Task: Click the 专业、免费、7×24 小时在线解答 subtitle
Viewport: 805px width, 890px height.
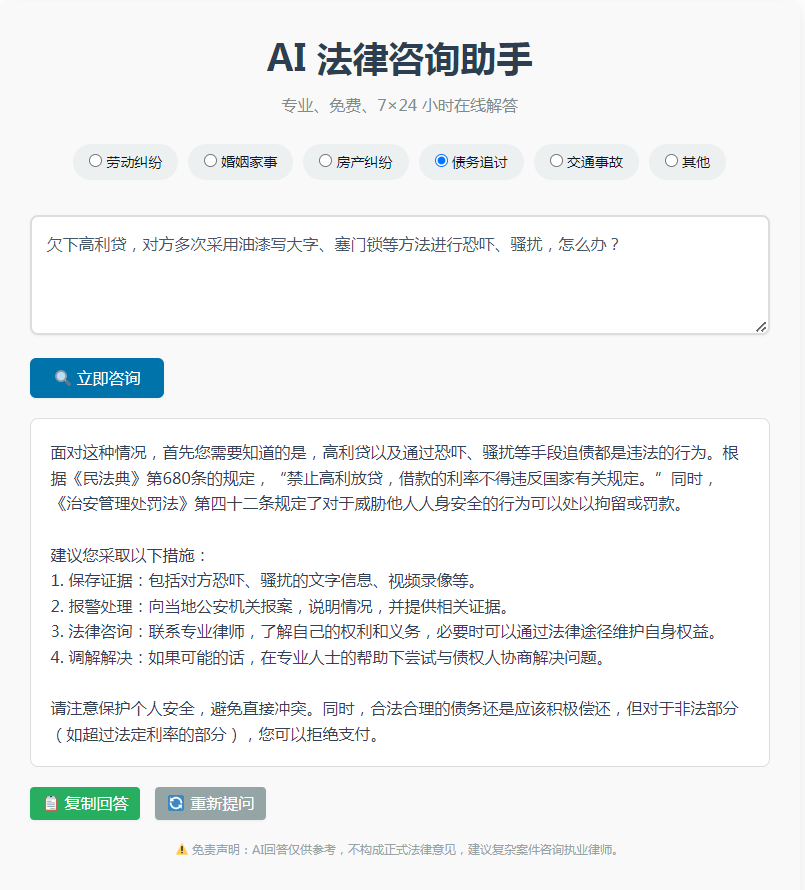Action: tap(400, 105)
